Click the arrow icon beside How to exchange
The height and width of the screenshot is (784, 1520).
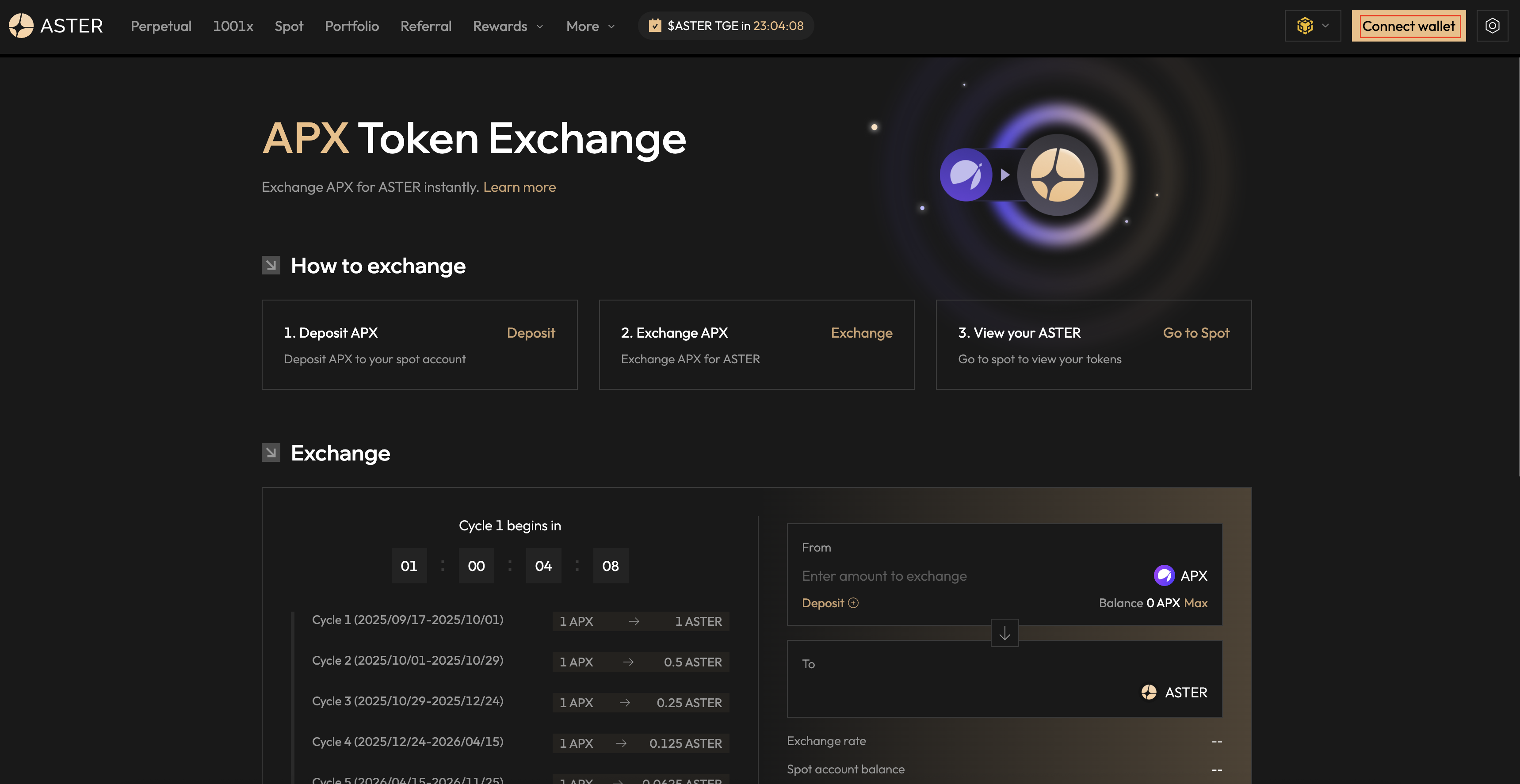click(x=271, y=266)
